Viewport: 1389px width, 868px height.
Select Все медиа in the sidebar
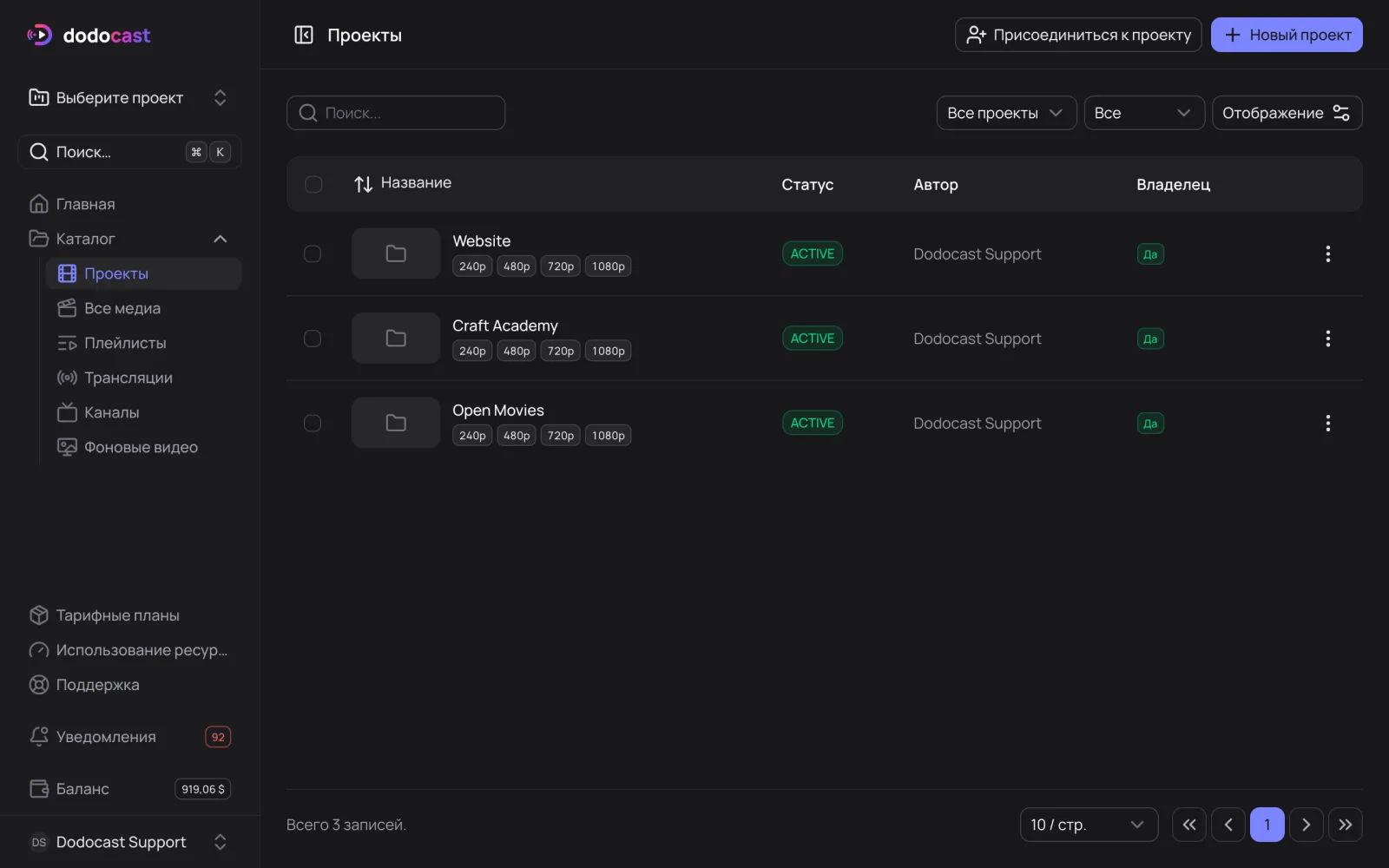(143, 308)
